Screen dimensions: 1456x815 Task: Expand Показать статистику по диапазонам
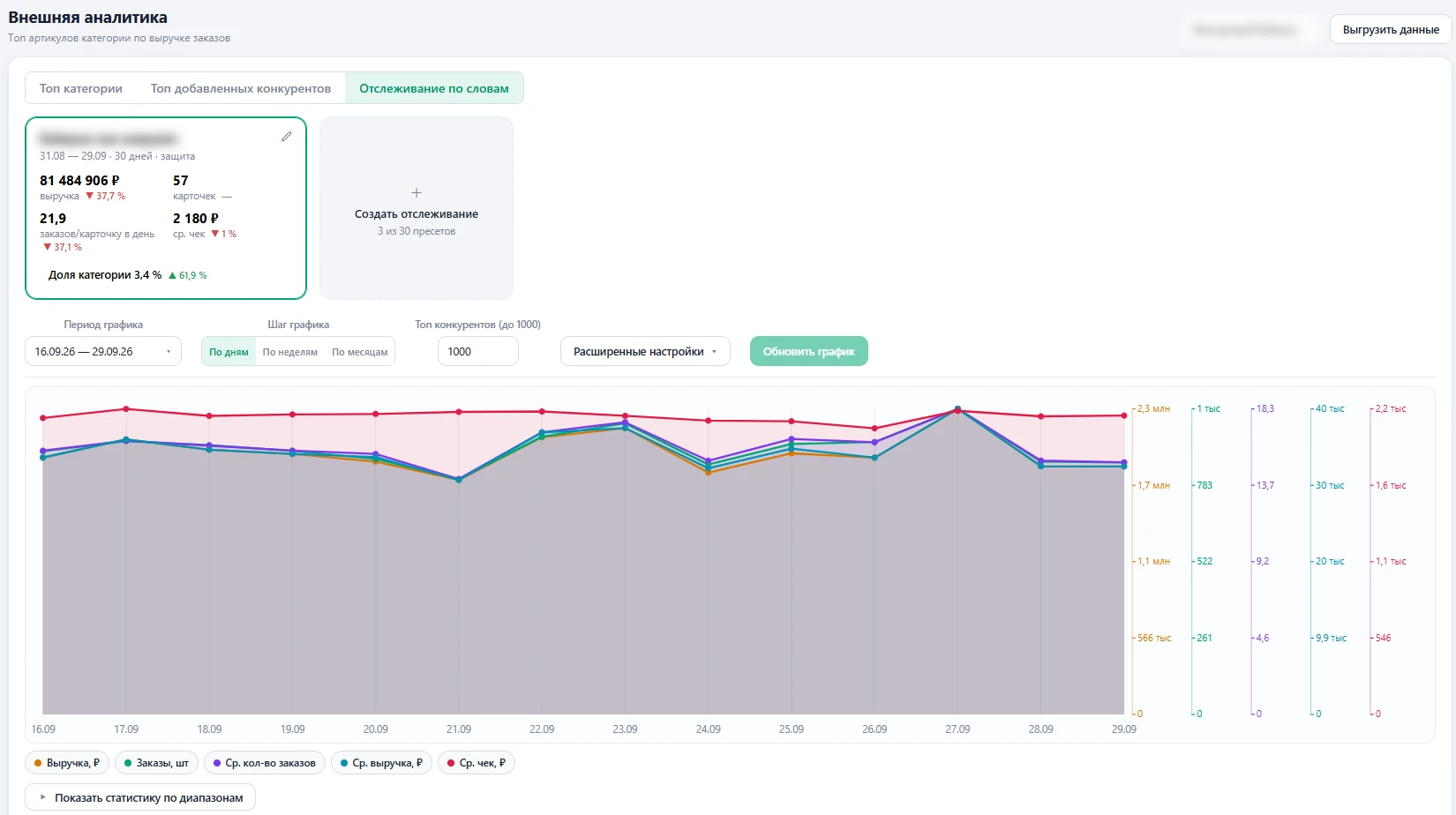coord(140,797)
